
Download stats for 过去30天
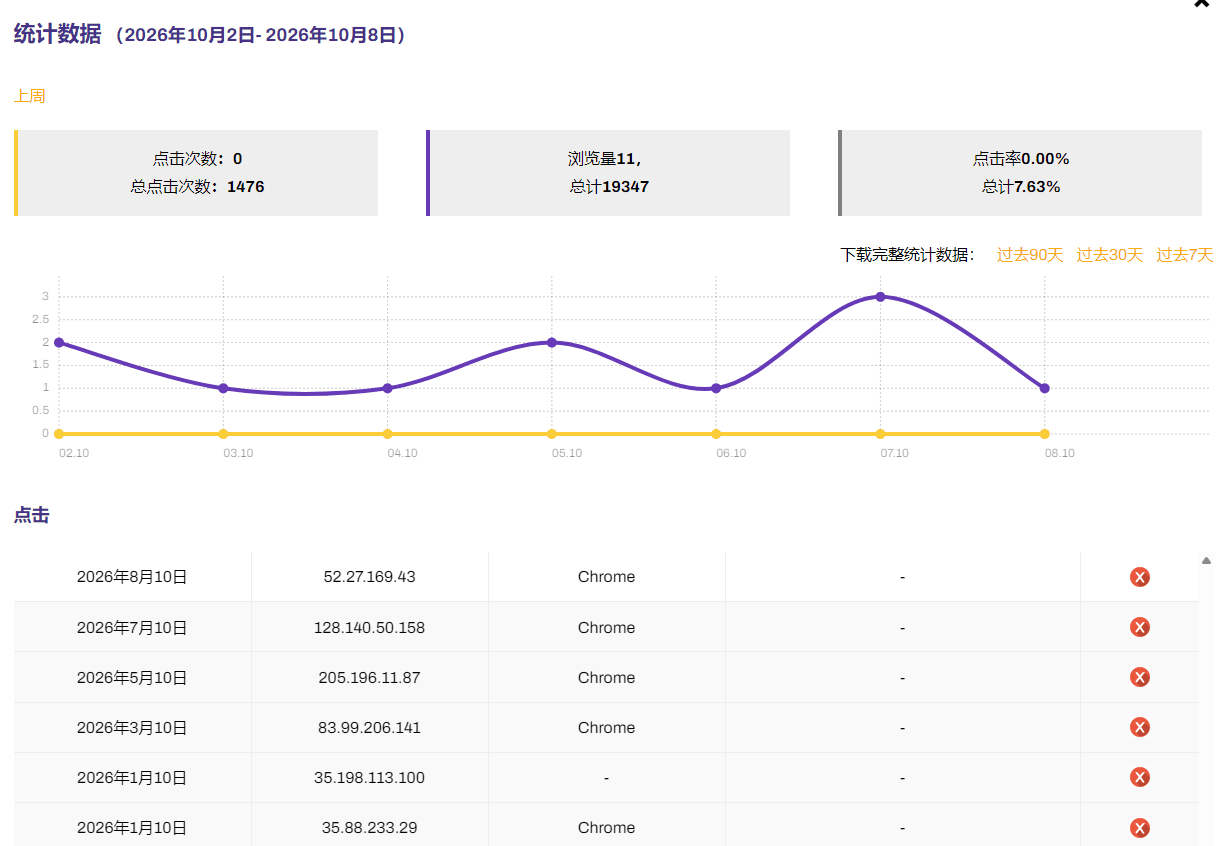pyautogui.click(x=1109, y=255)
